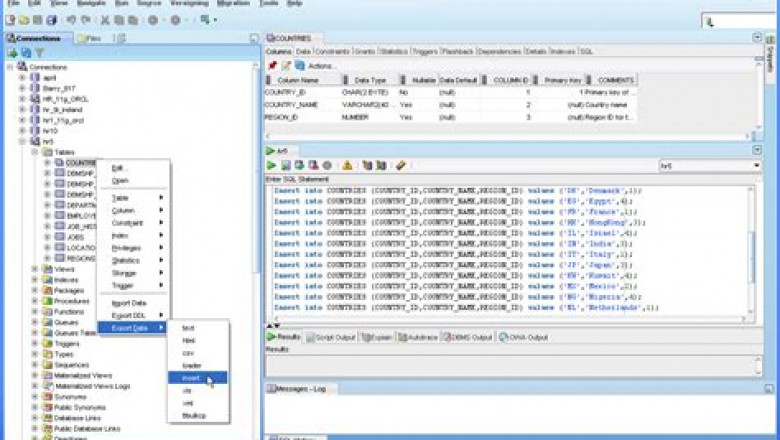Click the eraser clear icon in worksheet toolbar
780x440 pixels.
coord(401,165)
